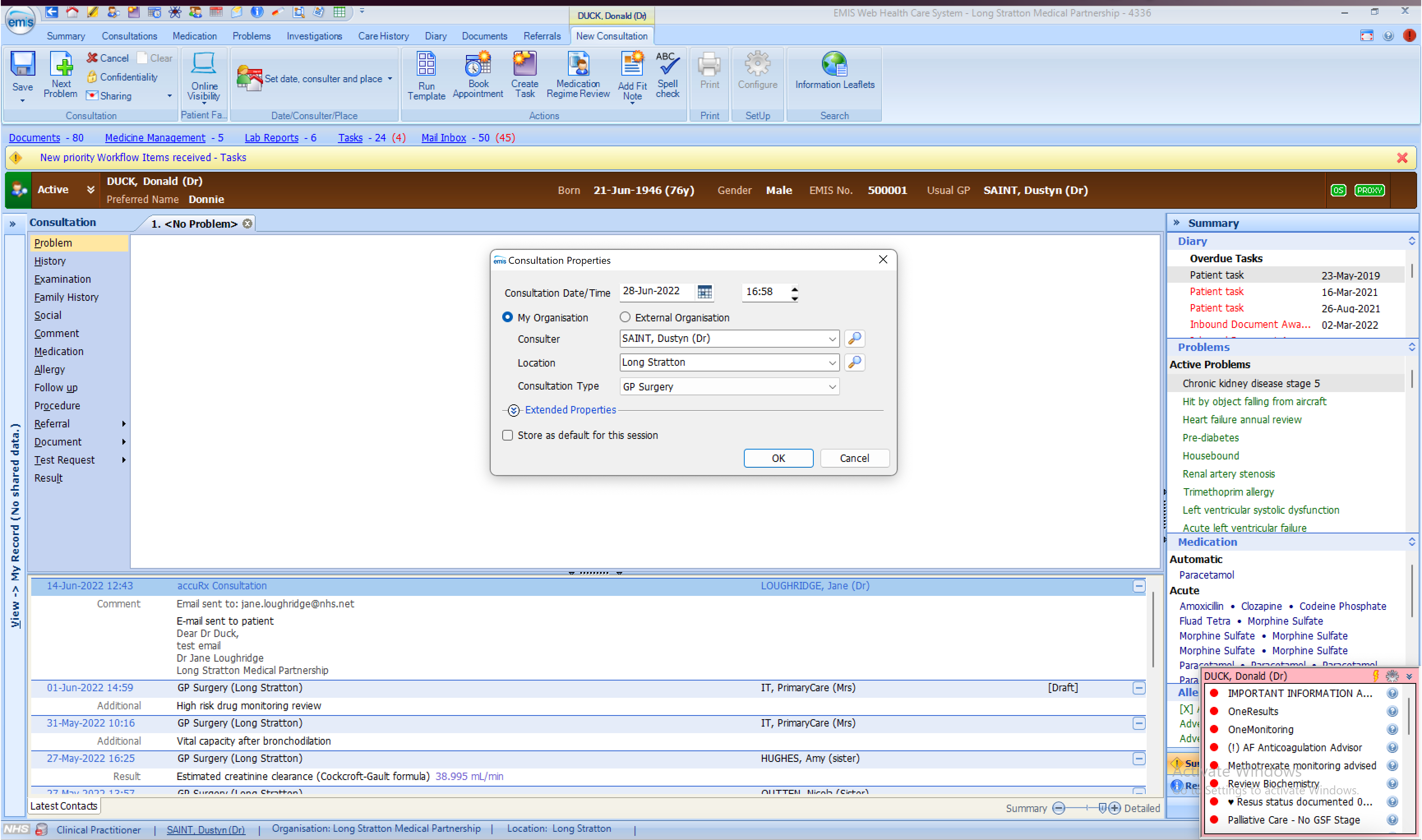Image resolution: width=1422 pixels, height=840 pixels.
Task: Expand the Referral submenu arrow
Action: 123,423
